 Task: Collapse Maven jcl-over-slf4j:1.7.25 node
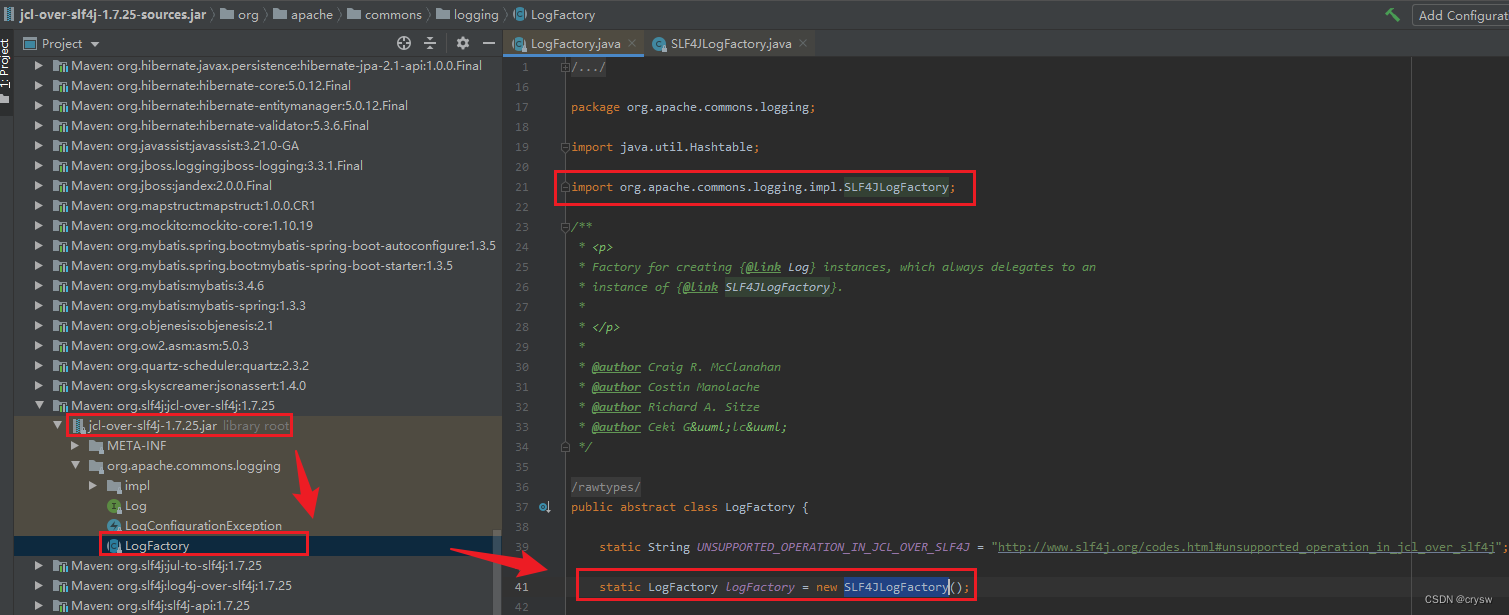[39, 405]
